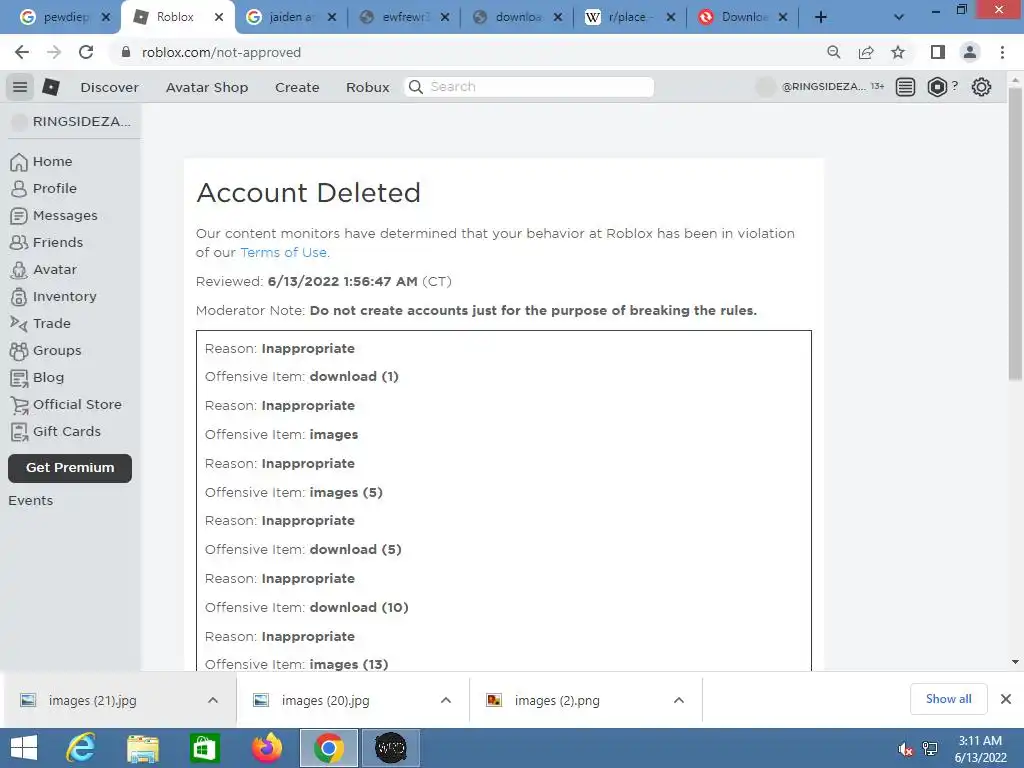Open Create in Roblox navbar
This screenshot has width=1024, height=768.
[297, 88]
